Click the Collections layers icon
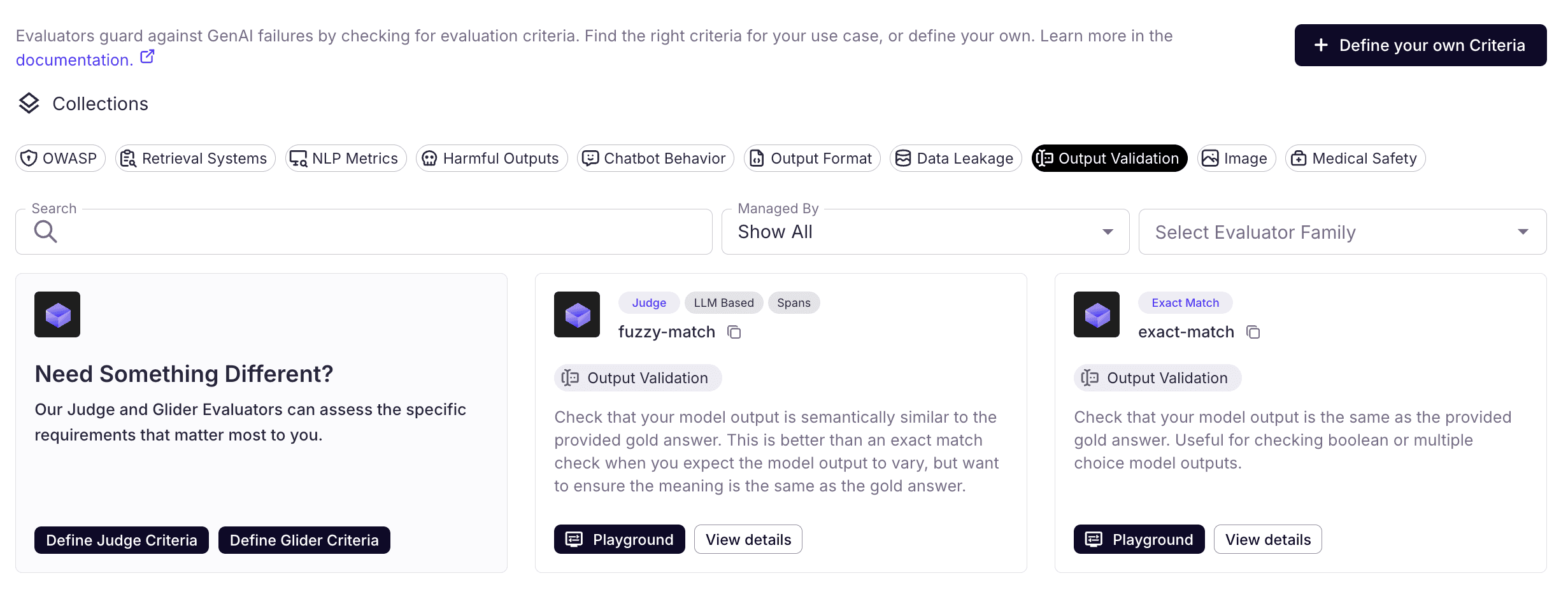The width and height of the screenshot is (1568, 592). click(x=29, y=103)
